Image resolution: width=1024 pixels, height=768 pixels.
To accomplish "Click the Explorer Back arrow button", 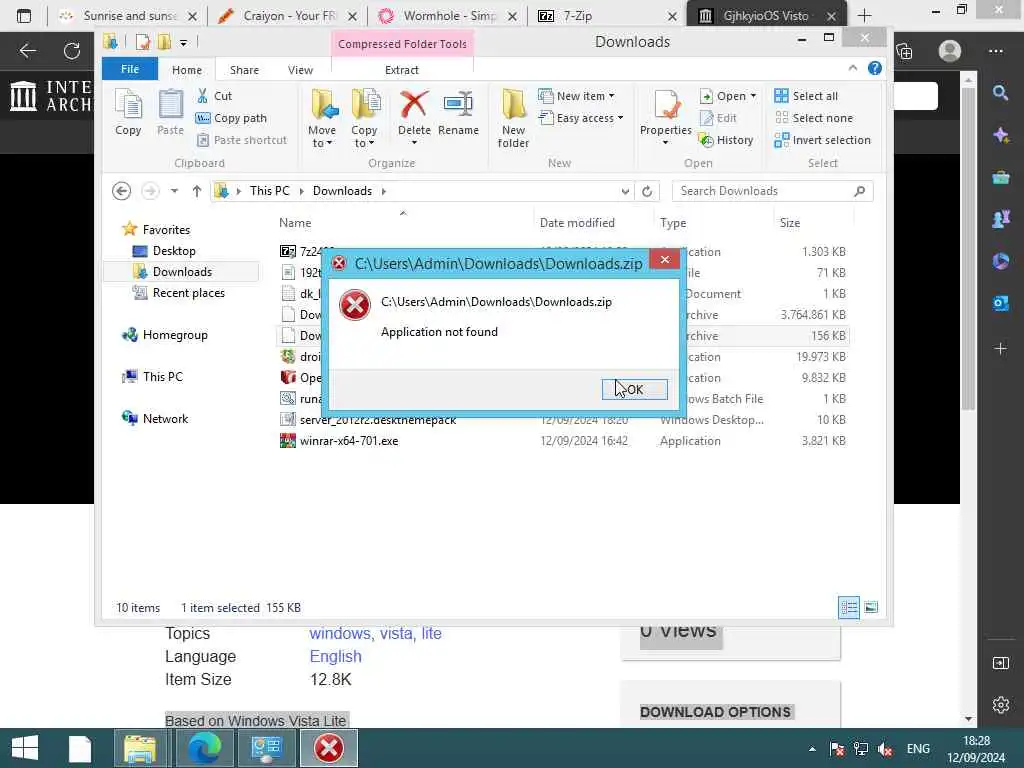I will pos(121,191).
